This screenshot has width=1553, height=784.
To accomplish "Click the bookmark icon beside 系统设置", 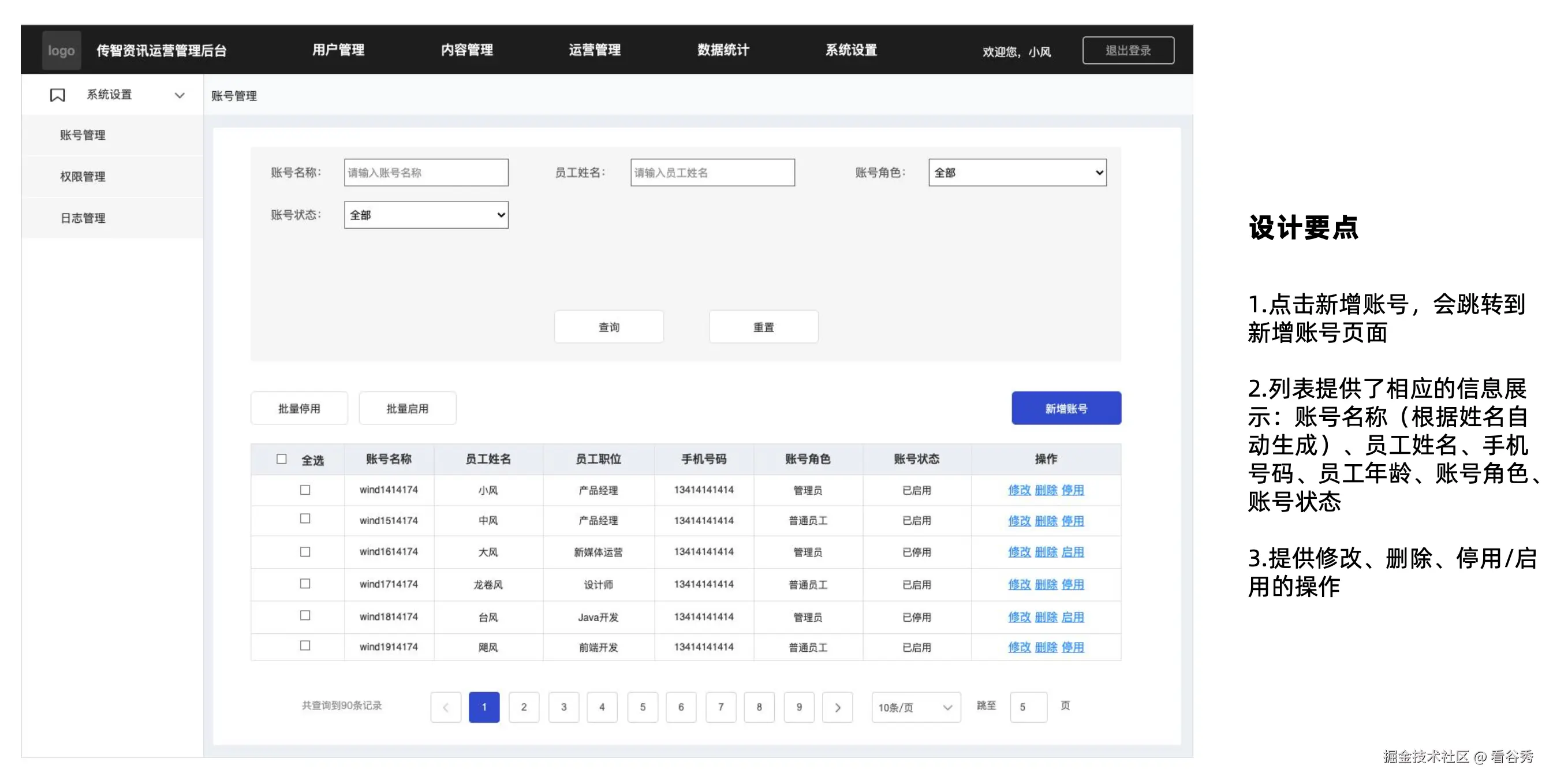I will (x=57, y=95).
